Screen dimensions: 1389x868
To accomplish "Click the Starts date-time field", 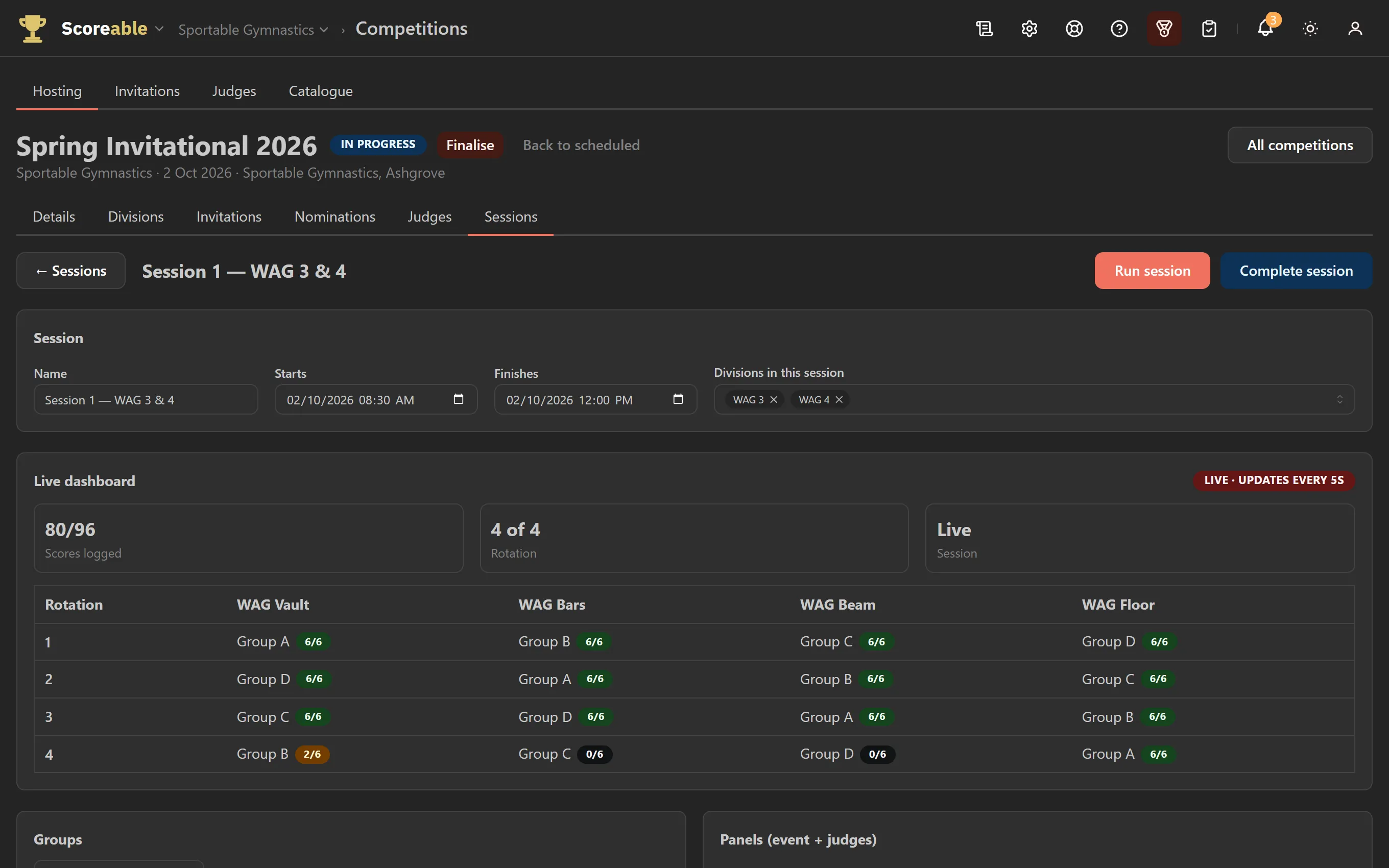I will pos(376,400).
